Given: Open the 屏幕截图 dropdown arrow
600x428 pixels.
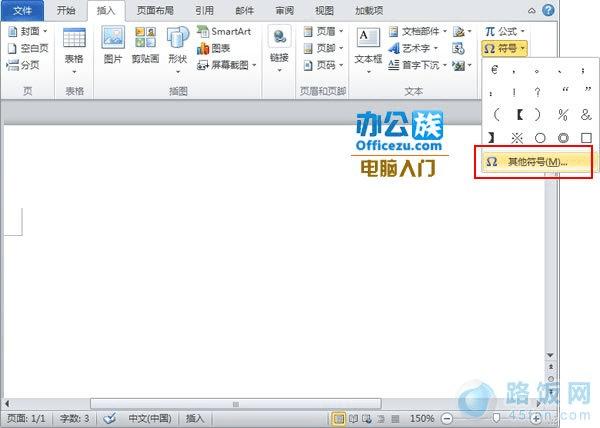Looking at the screenshot, I should [x=254, y=65].
